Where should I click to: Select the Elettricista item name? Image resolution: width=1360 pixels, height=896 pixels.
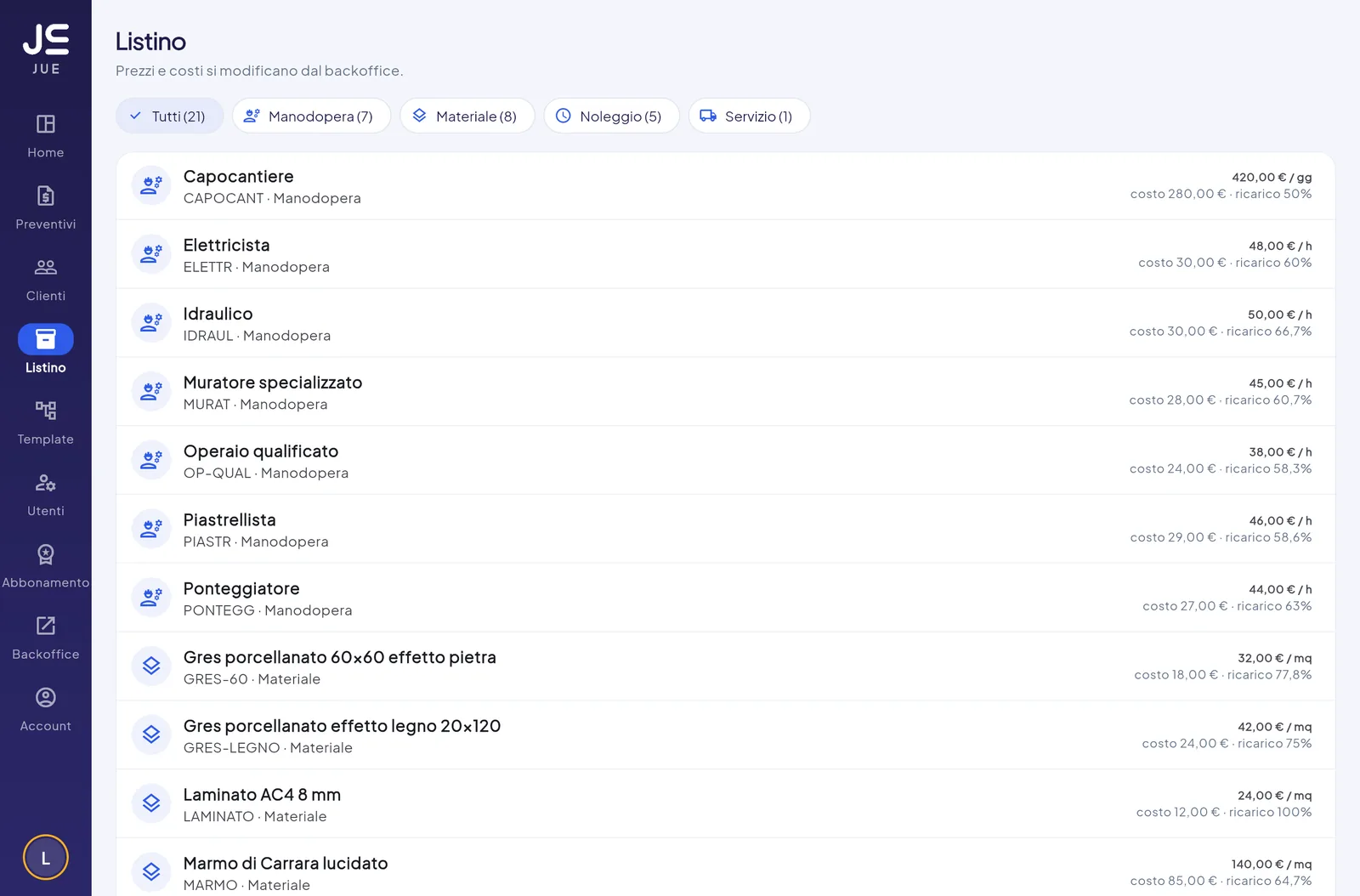pos(227,246)
